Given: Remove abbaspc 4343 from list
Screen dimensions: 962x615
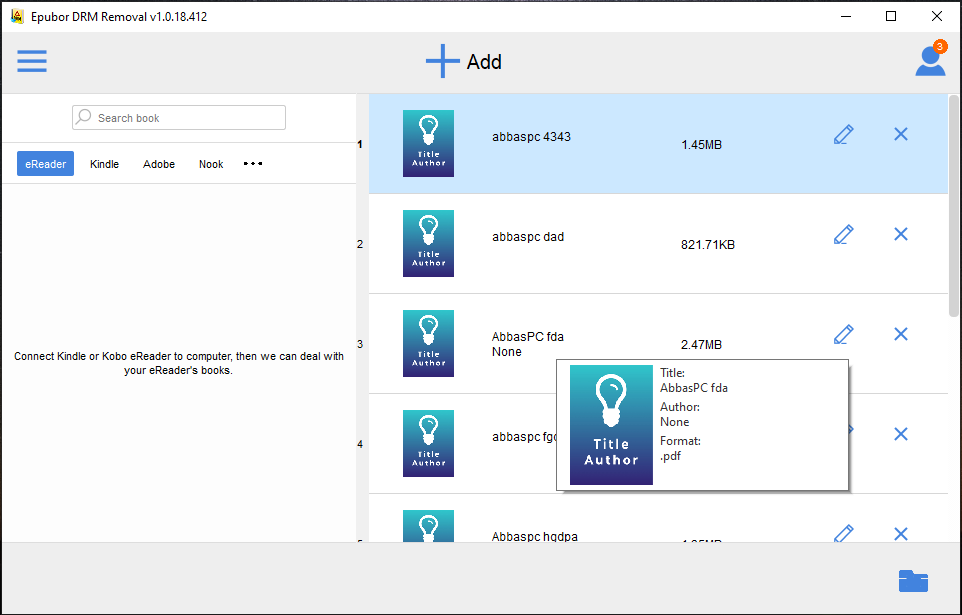Looking at the screenshot, I should [x=901, y=134].
